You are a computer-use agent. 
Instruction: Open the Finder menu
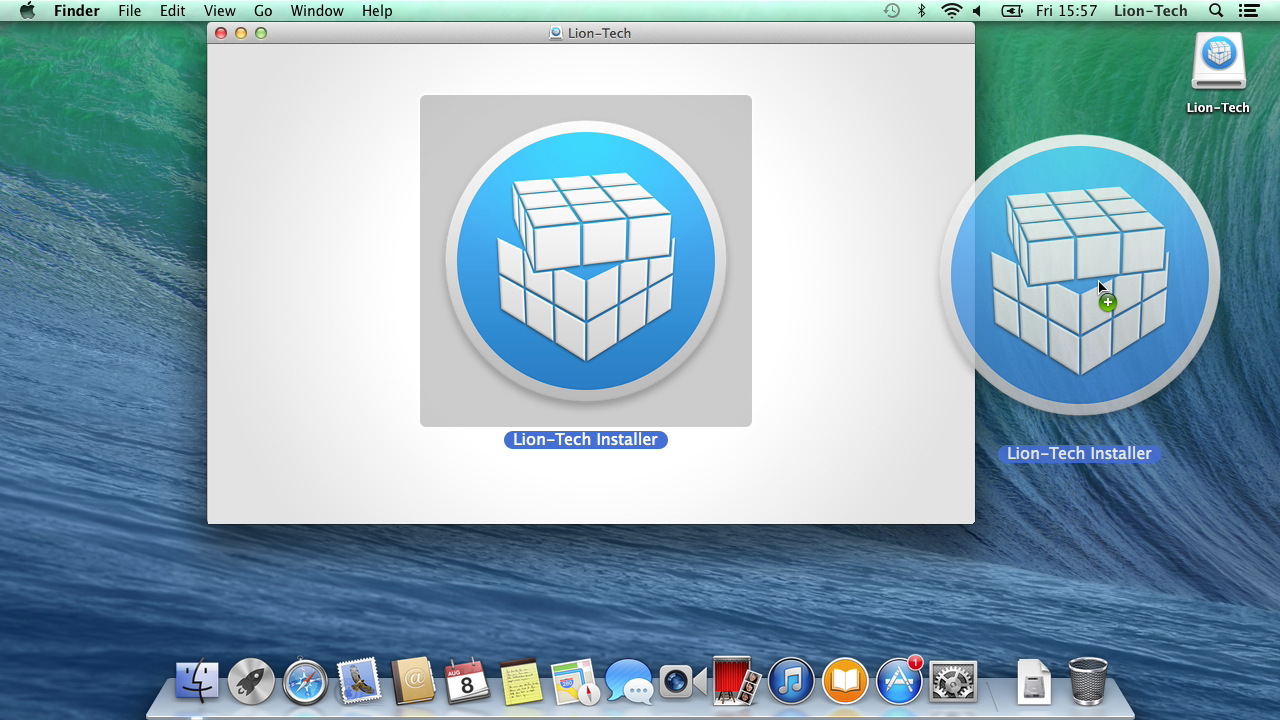[76, 11]
